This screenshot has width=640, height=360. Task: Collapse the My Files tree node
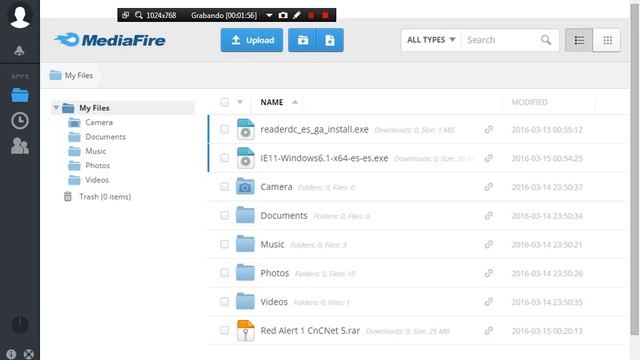(x=56, y=108)
